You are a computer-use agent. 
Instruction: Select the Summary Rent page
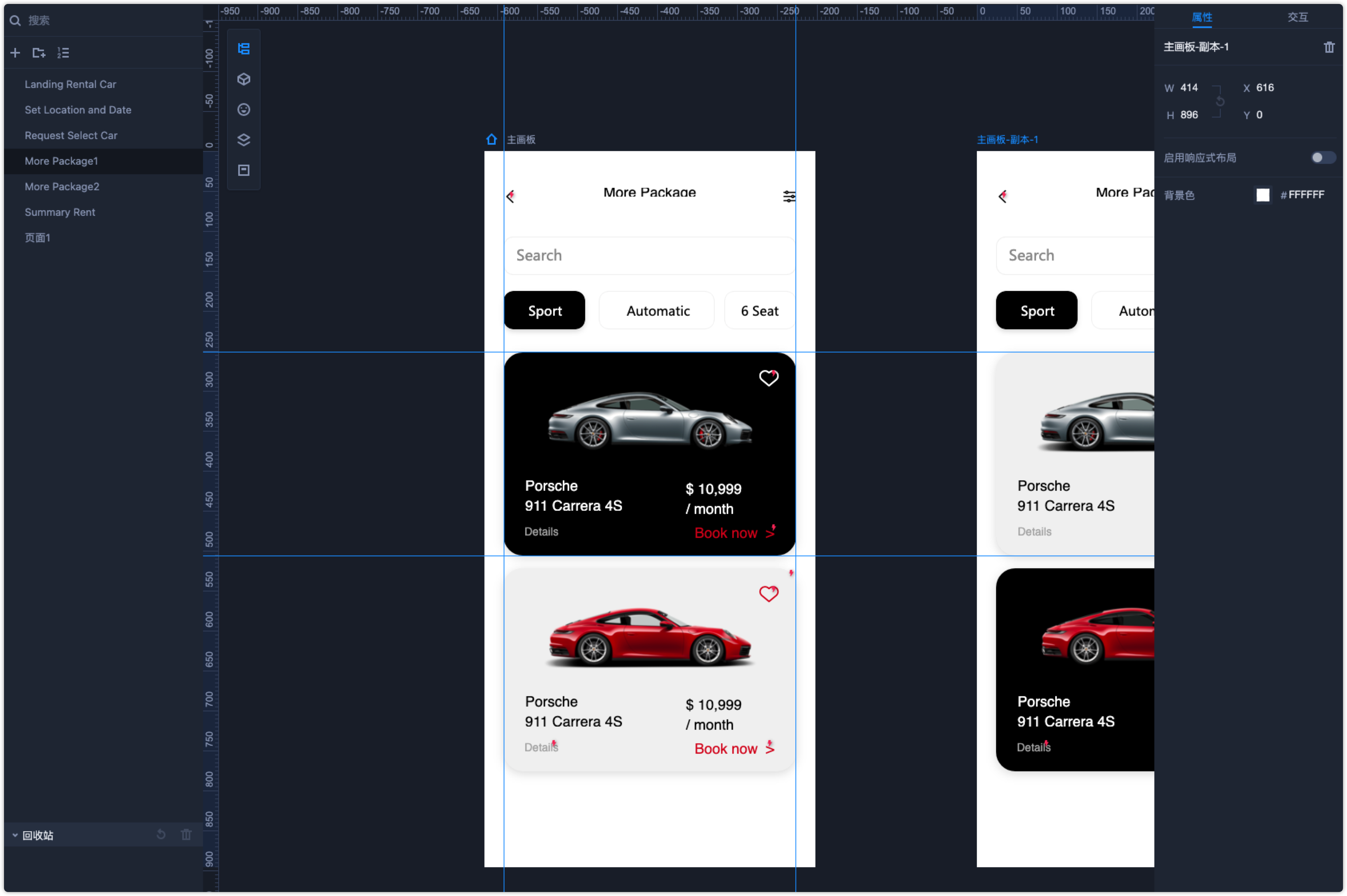104,212
